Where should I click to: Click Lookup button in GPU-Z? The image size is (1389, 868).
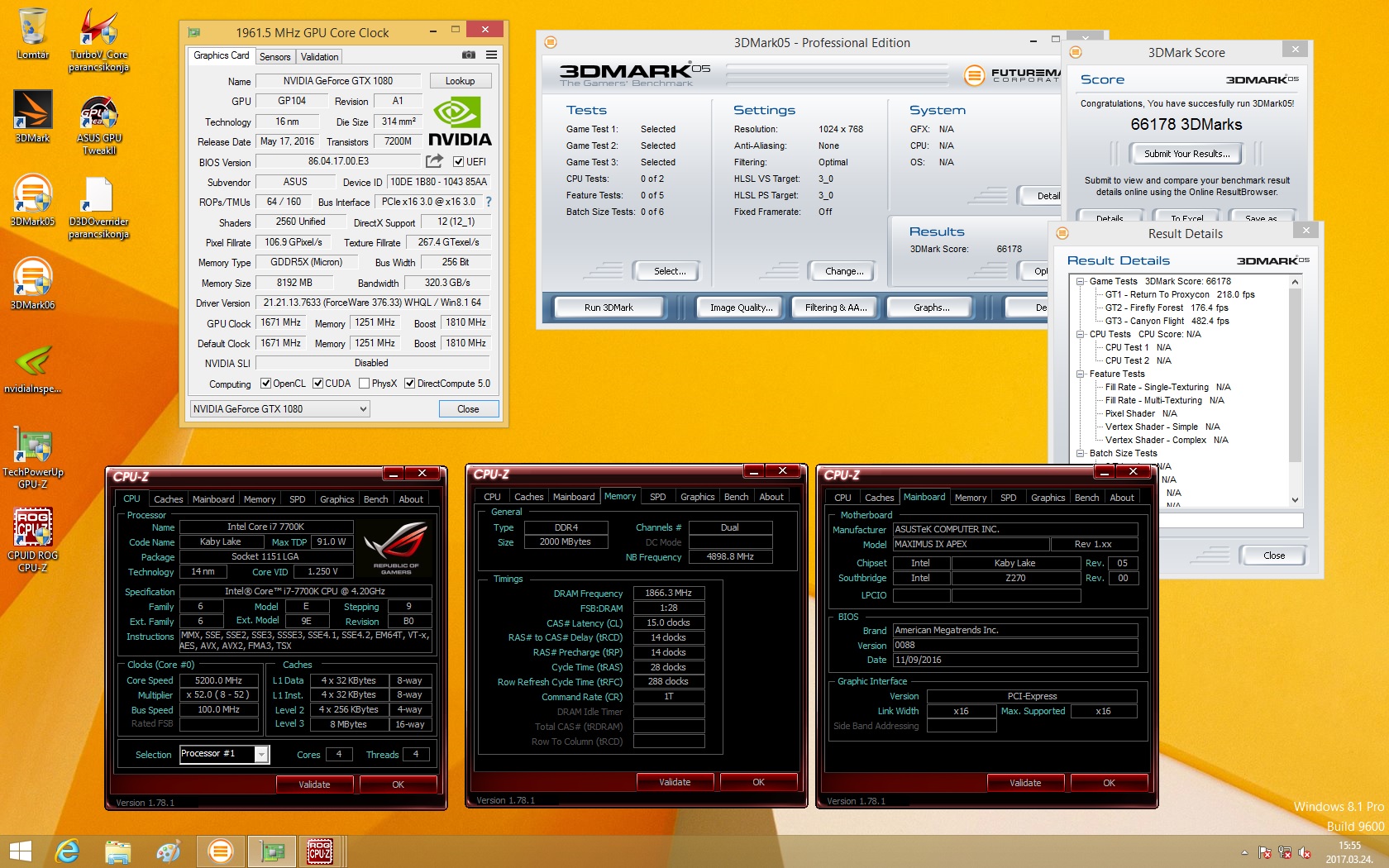click(461, 81)
